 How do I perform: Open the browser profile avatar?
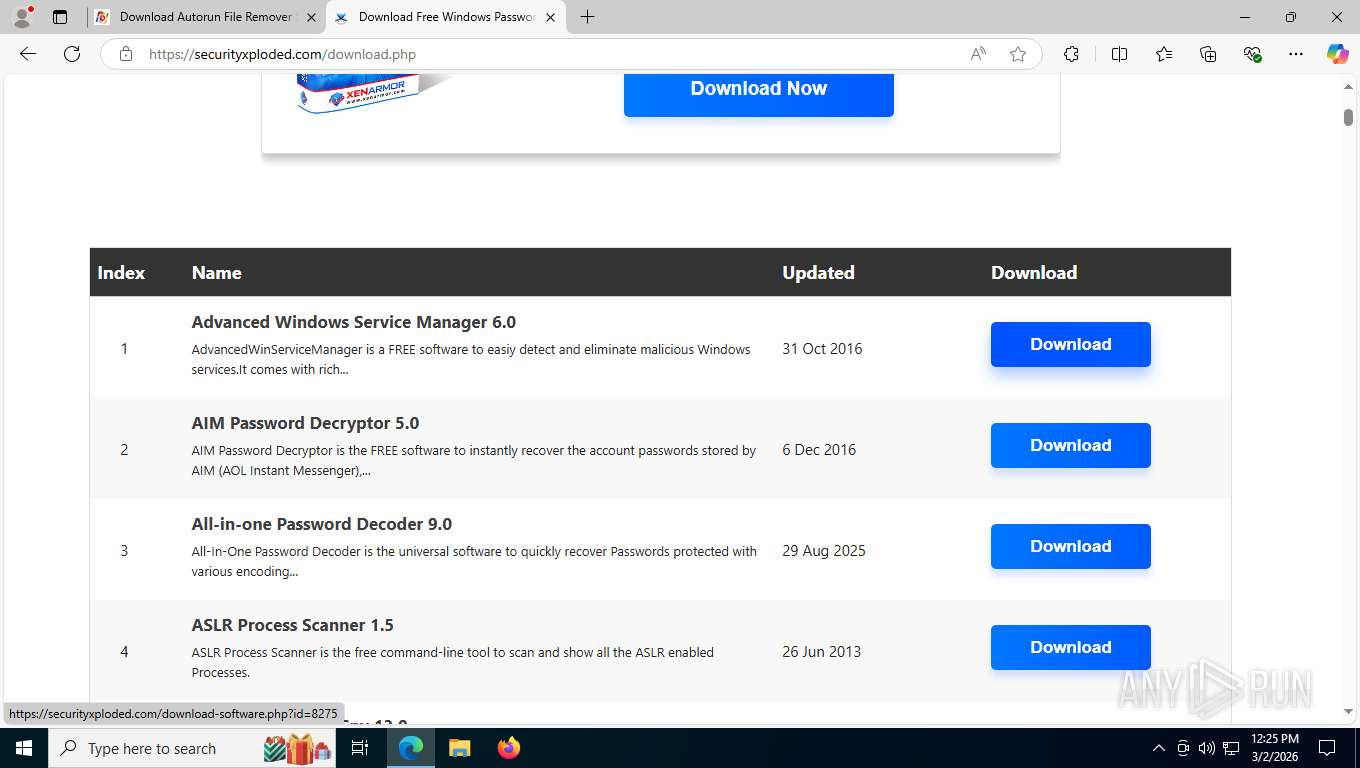22,16
